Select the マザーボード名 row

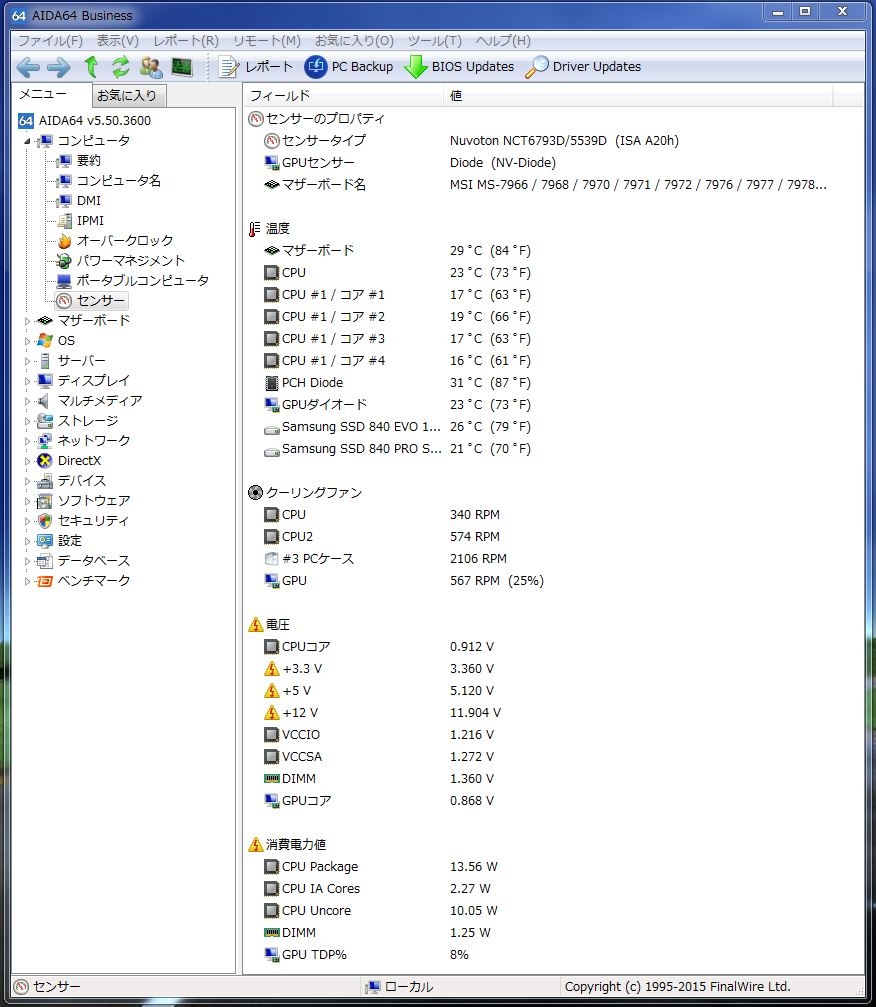coord(552,184)
